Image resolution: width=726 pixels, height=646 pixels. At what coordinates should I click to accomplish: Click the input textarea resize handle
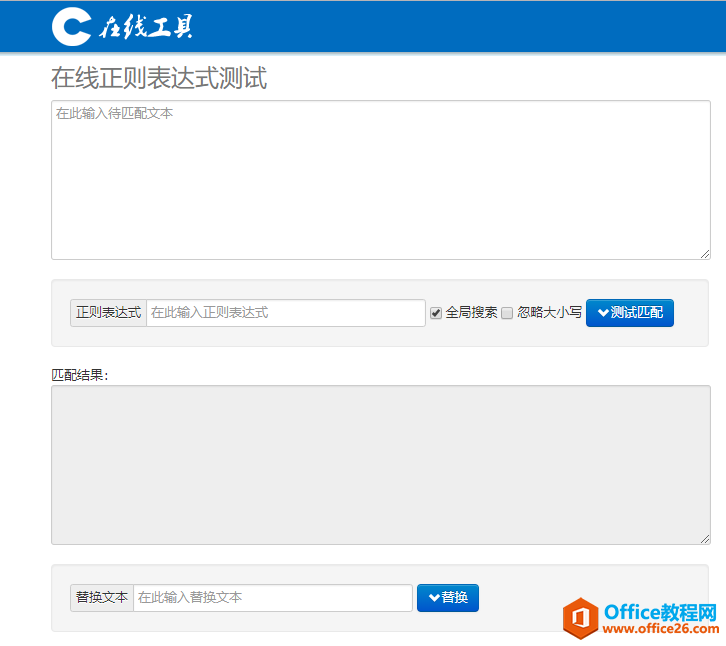point(705,254)
